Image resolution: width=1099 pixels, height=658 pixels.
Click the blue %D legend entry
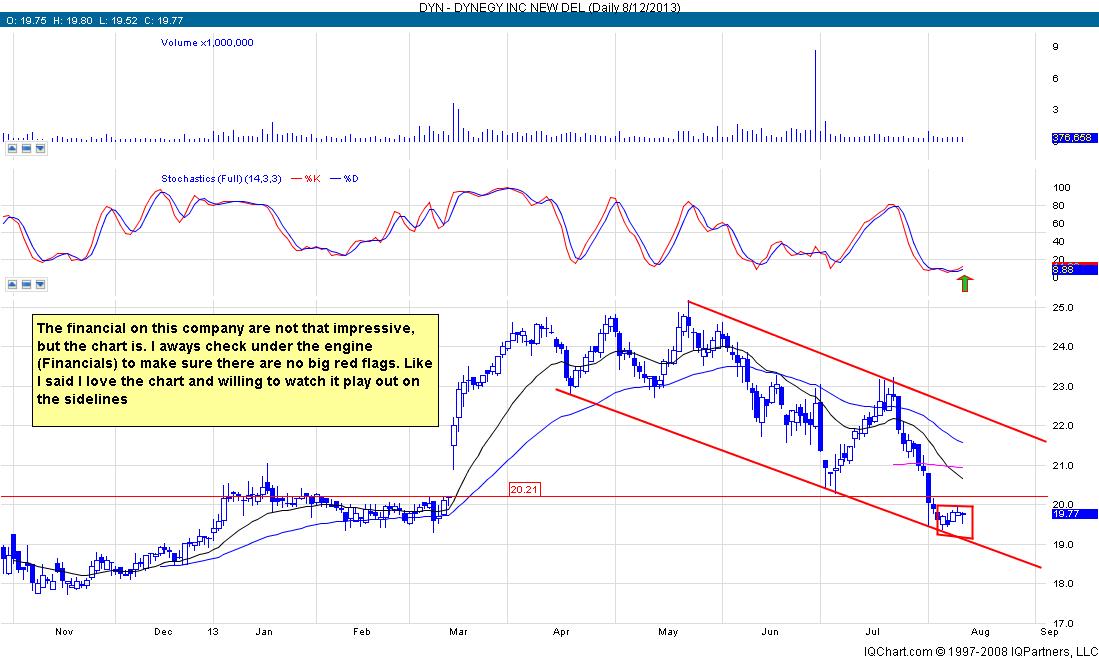(x=346, y=179)
